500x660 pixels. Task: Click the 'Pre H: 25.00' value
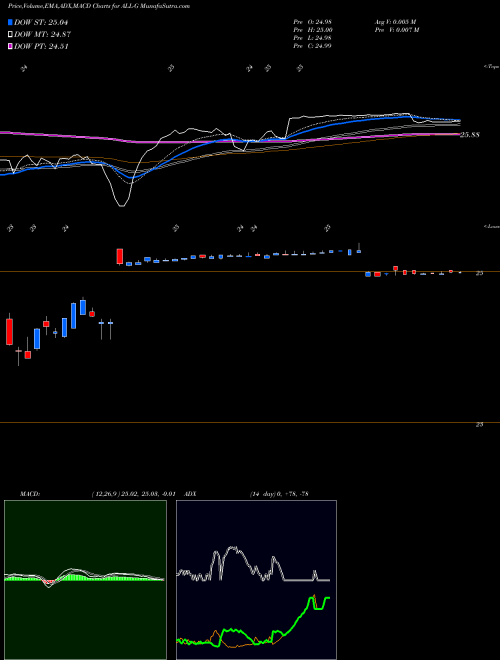pyautogui.click(x=313, y=30)
